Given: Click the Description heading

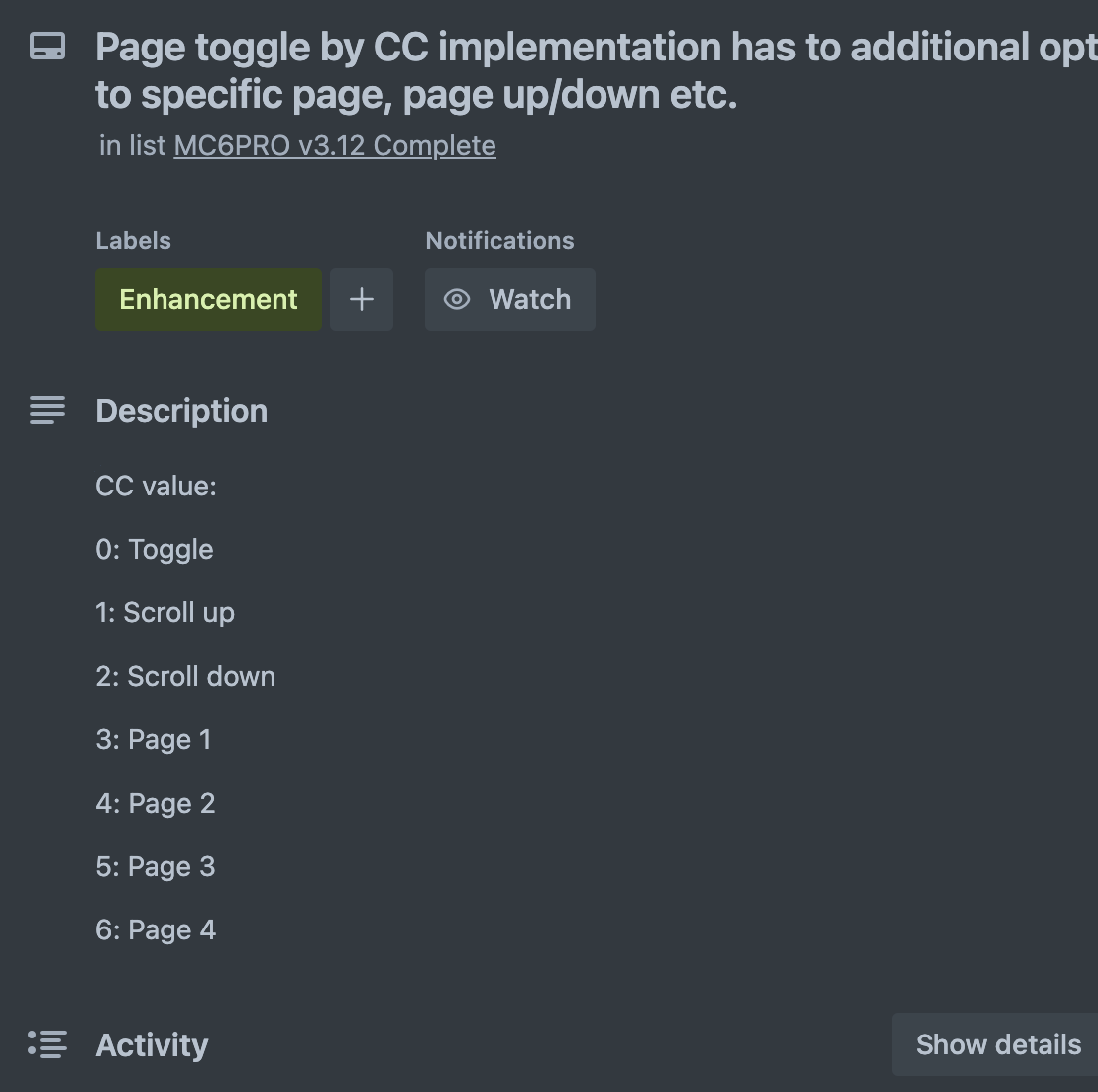Looking at the screenshot, I should tap(181, 411).
